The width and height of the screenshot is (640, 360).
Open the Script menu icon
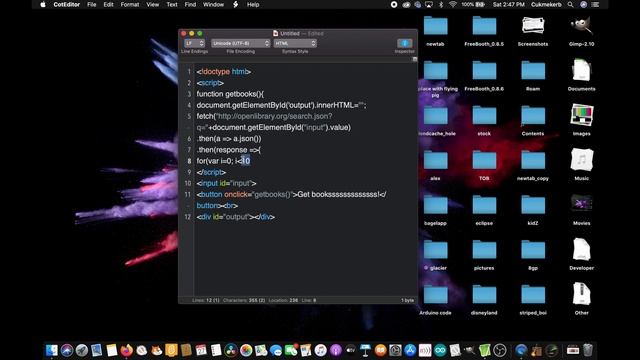[x=236, y=4]
